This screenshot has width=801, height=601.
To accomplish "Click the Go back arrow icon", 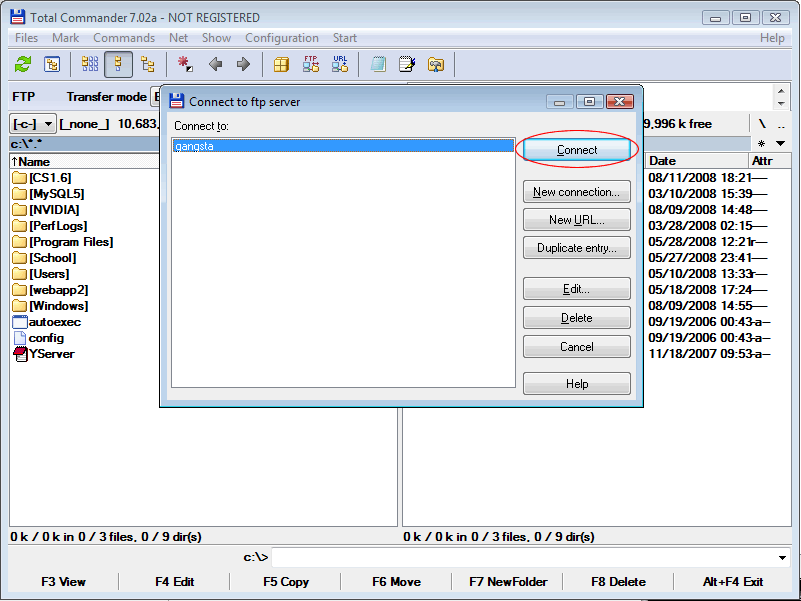I will click(x=215, y=64).
